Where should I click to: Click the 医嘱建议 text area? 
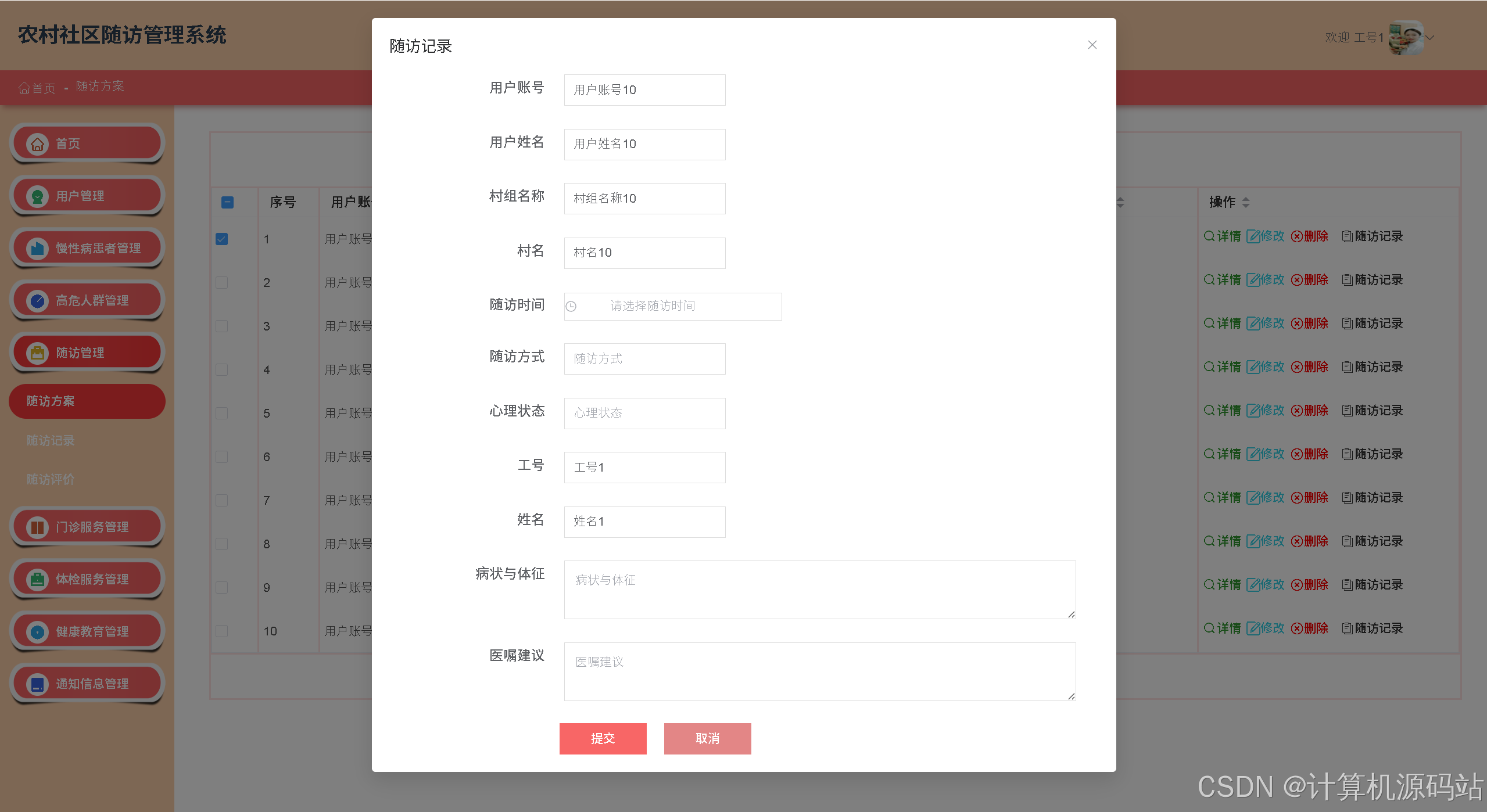pyautogui.click(x=819, y=671)
